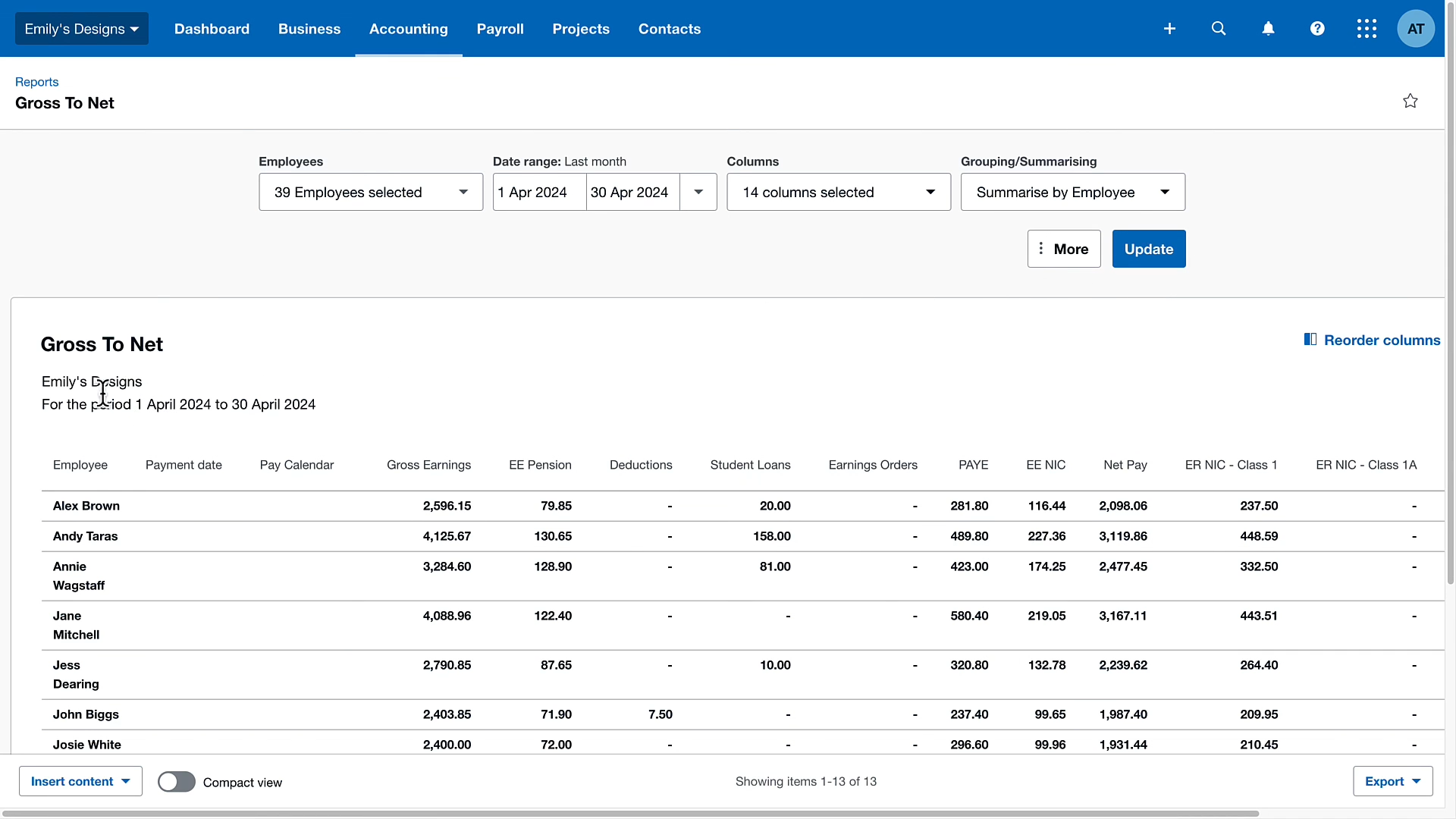
Task: Open the Emily's Designs organisation menu
Action: (80, 28)
